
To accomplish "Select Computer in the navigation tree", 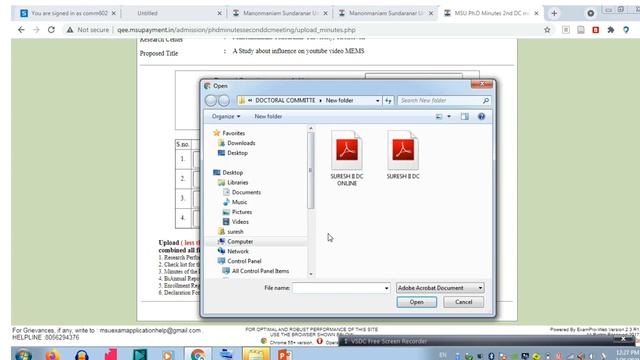I will pyautogui.click(x=240, y=242).
